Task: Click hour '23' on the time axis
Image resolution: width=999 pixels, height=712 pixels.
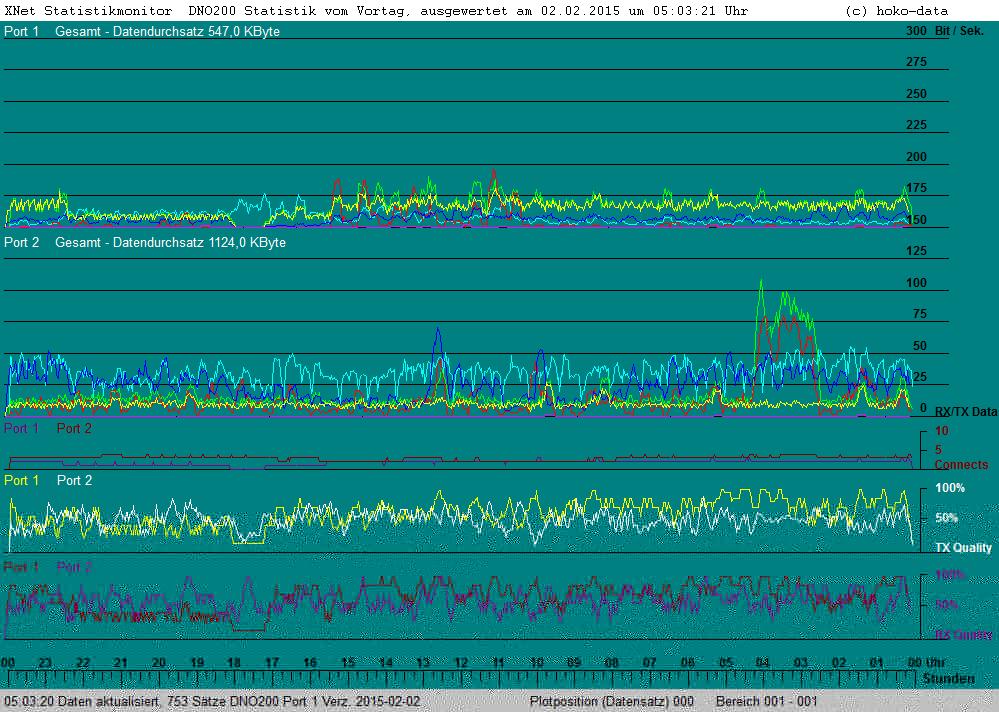Action: (45, 662)
